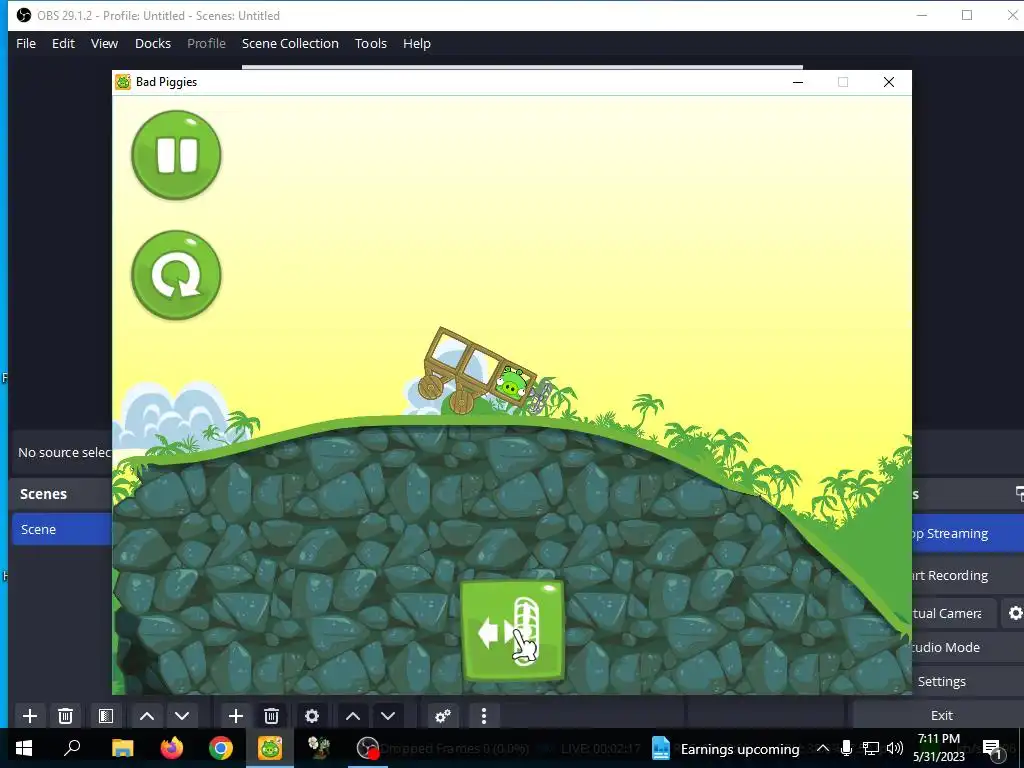This screenshot has width=1024, height=768.
Task: Open the Earnings upcoming news widget
Action: click(726, 748)
